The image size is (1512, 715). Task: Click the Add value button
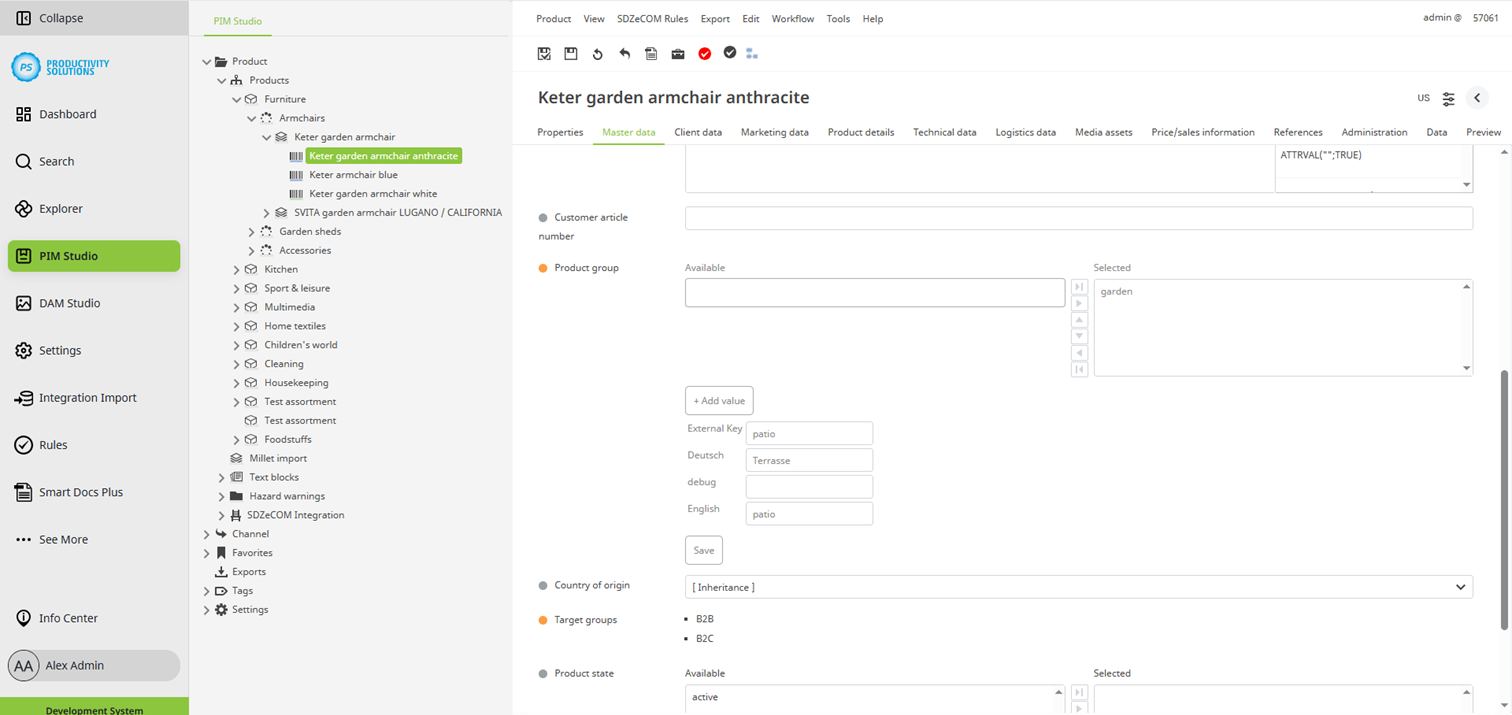pos(718,400)
